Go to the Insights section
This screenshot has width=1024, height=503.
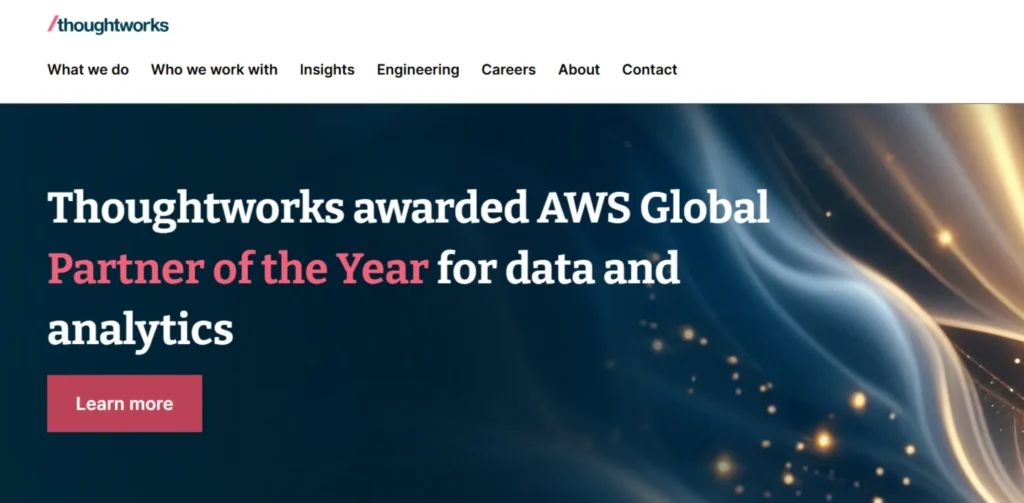pyautogui.click(x=327, y=70)
